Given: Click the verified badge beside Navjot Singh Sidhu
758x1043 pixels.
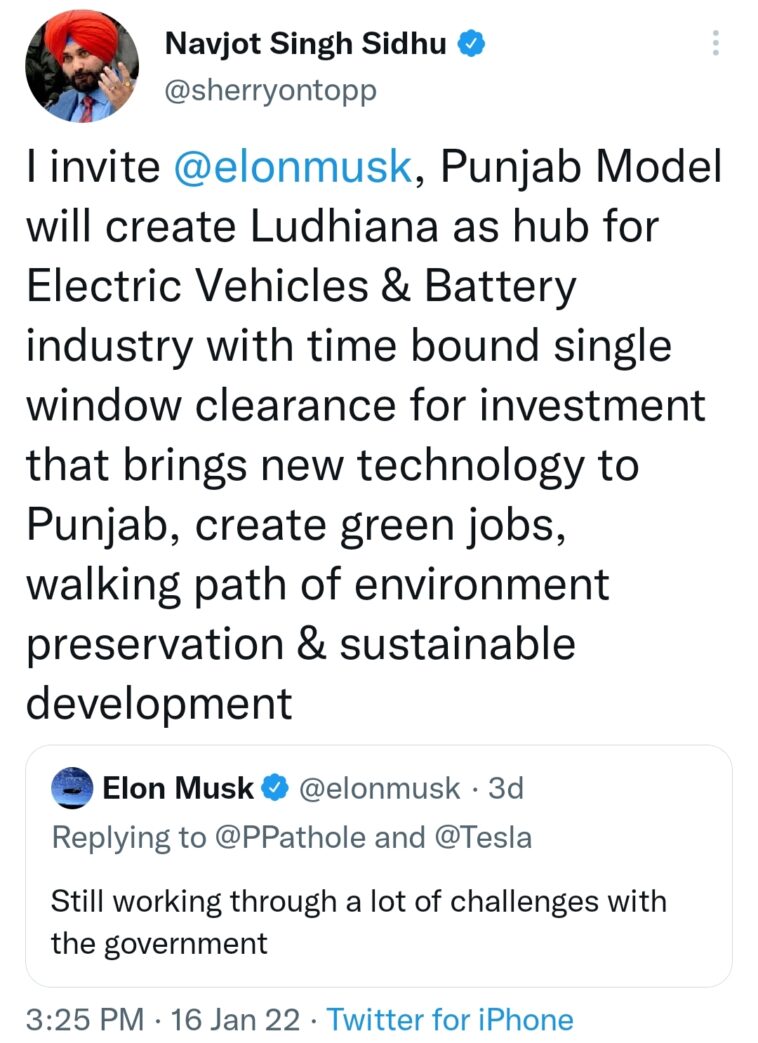Looking at the screenshot, I should (x=471, y=44).
